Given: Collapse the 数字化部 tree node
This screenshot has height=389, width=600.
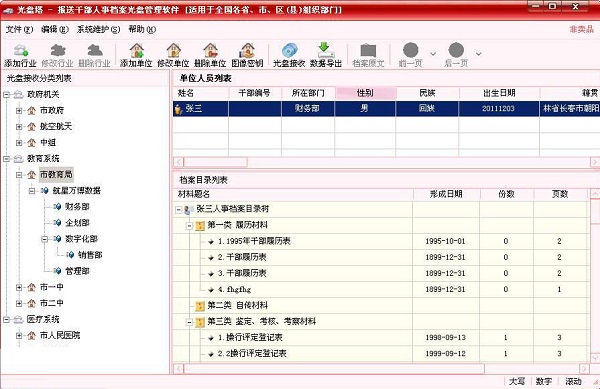Looking at the screenshot, I should 45,239.
